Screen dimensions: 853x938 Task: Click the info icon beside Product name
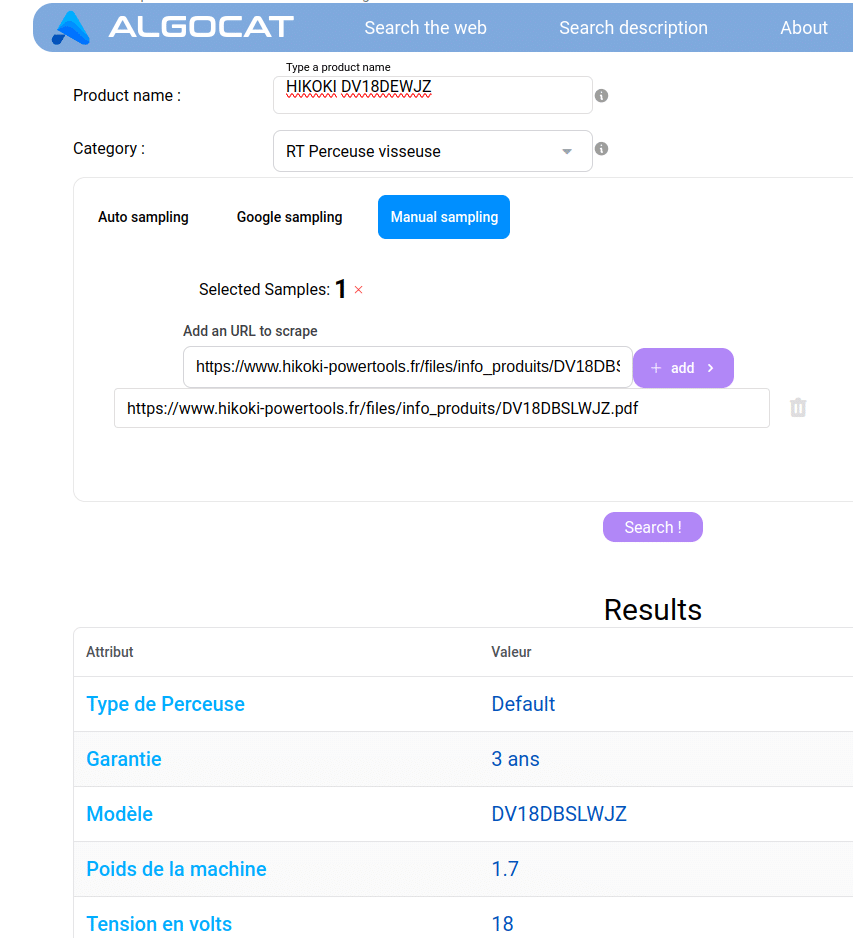tap(601, 96)
